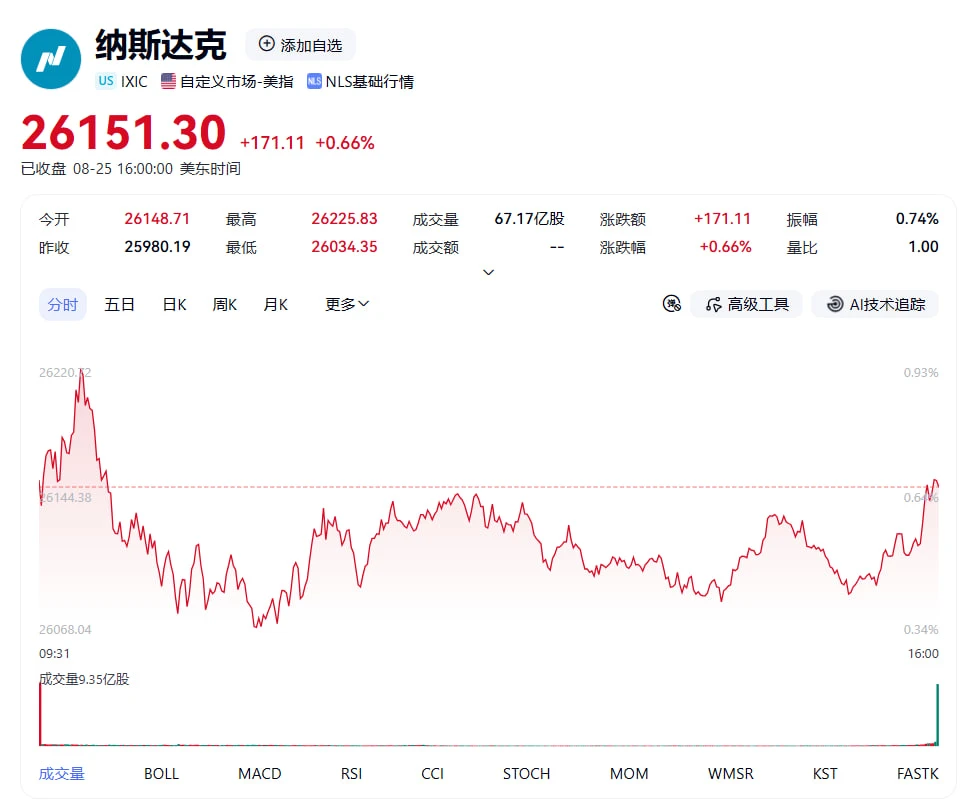Select the KST indicator tab
This screenshot has width=969, height=808.
click(825, 773)
